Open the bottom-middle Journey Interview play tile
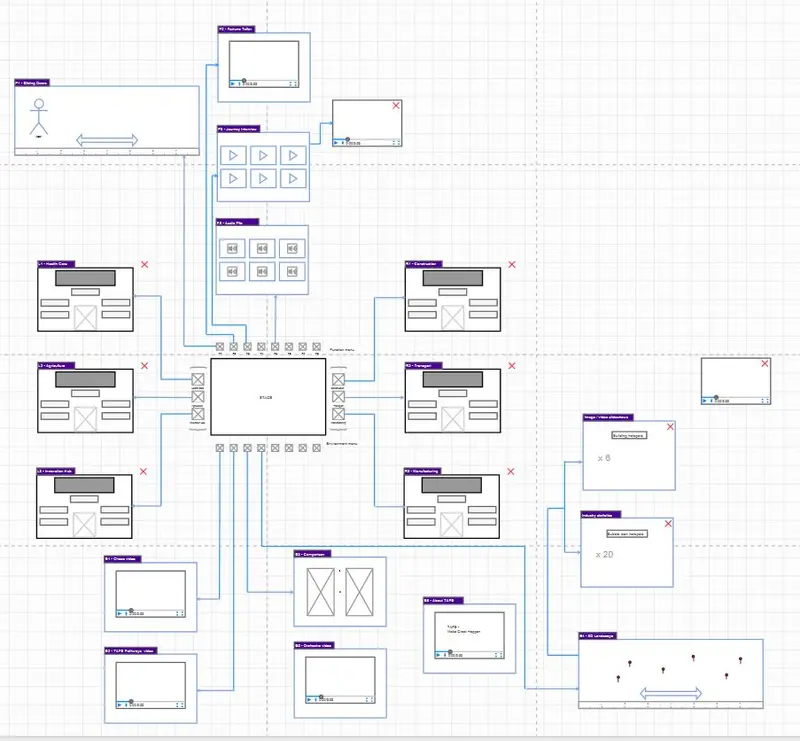This screenshot has width=800, height=741. (263, 179)
